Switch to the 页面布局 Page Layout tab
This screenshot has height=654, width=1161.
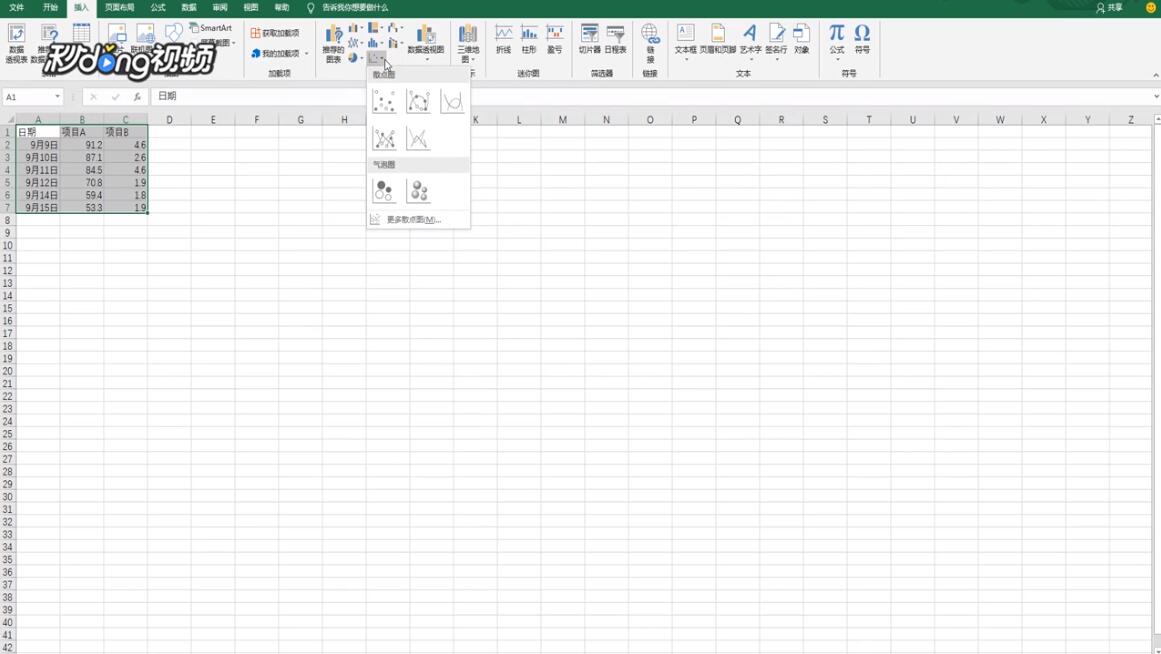[x=119, y=7]
